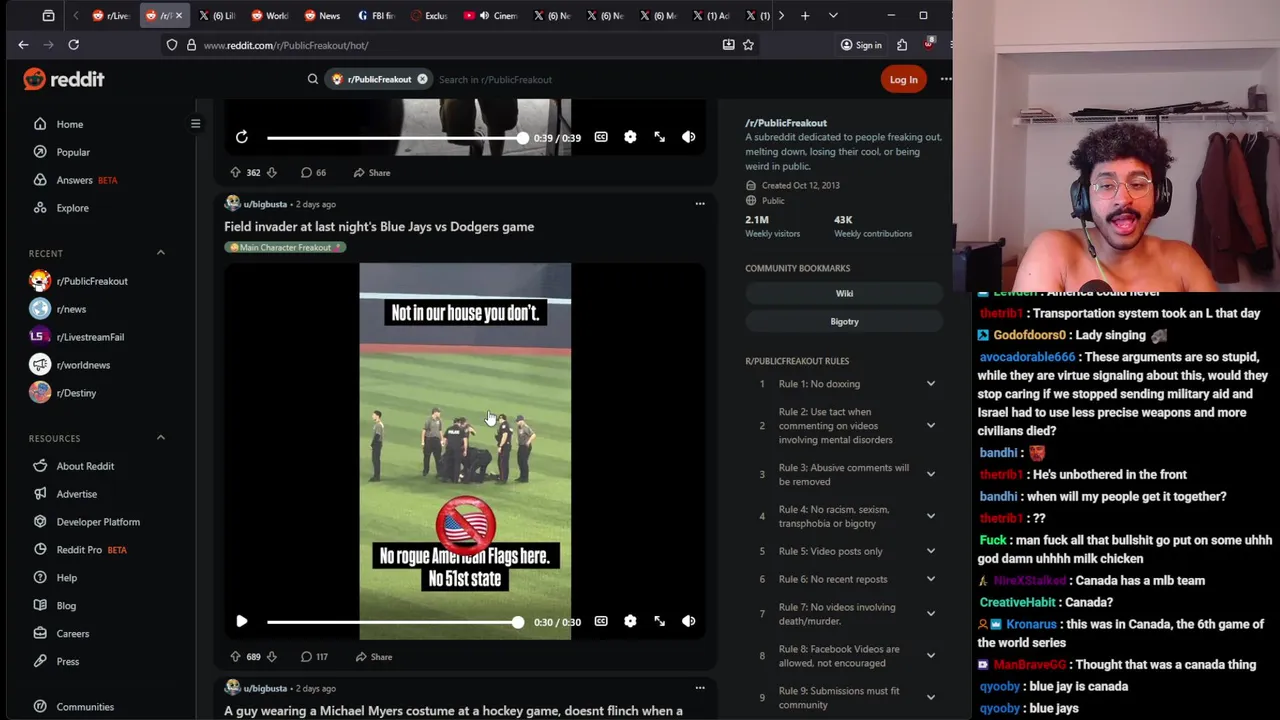Viewport: 1280px width, 720px height.
Task: Replay the top video with replay icon
Action: tap(242, 137)
